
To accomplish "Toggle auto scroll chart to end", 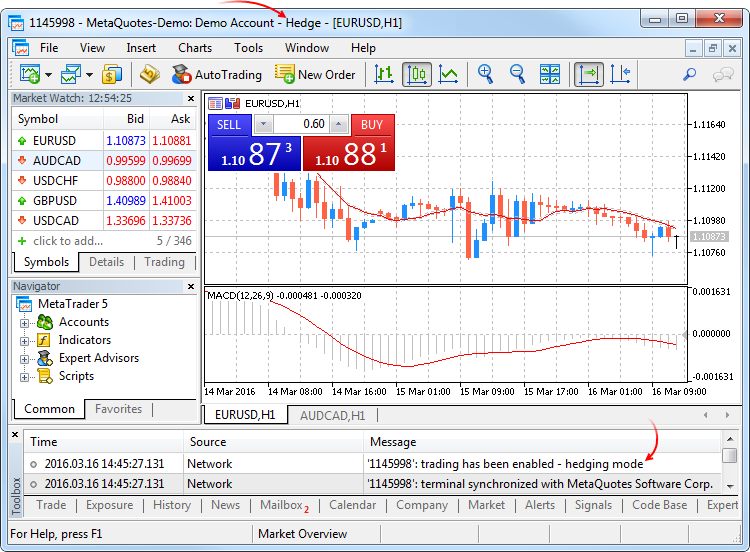I will pos(588,74).
